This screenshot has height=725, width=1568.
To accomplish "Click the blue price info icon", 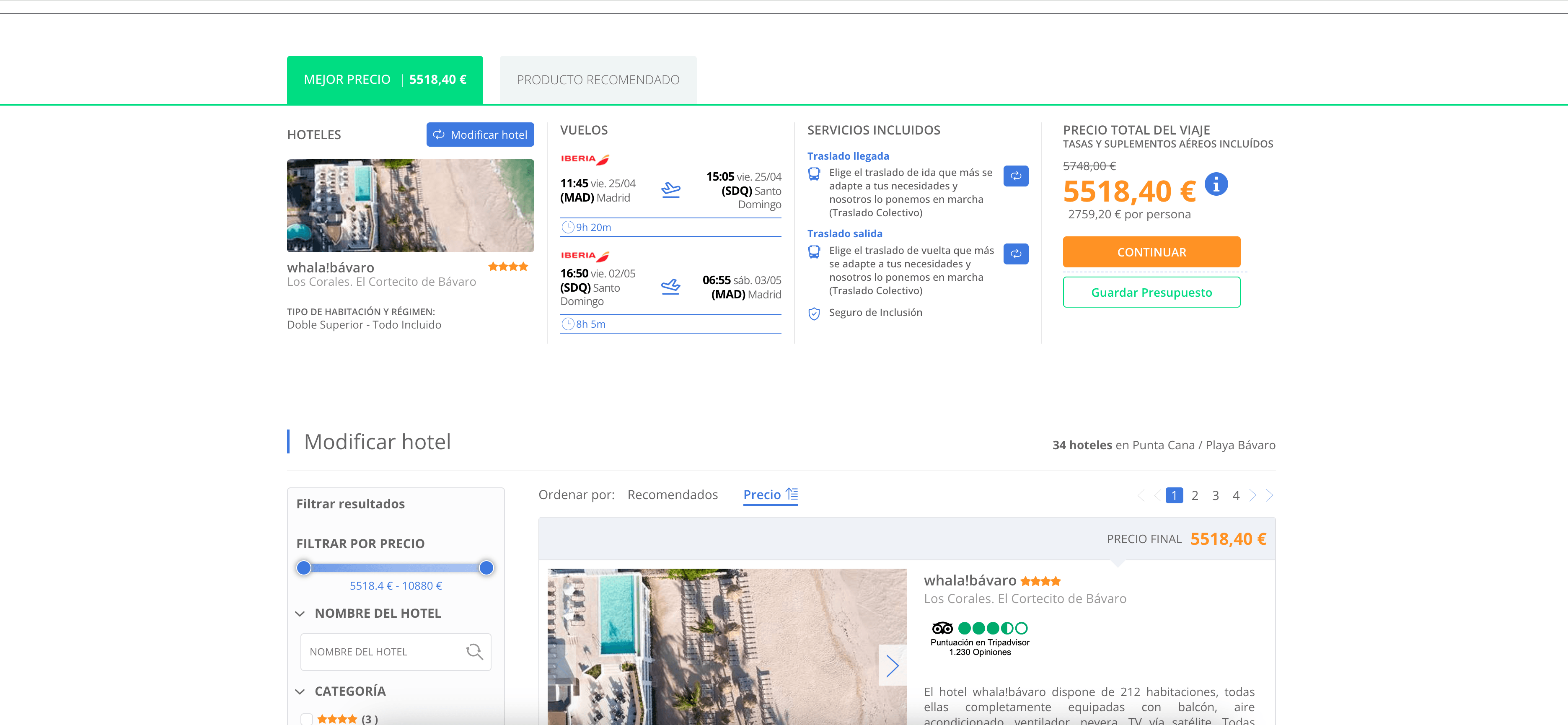I will coord(1216,184).
